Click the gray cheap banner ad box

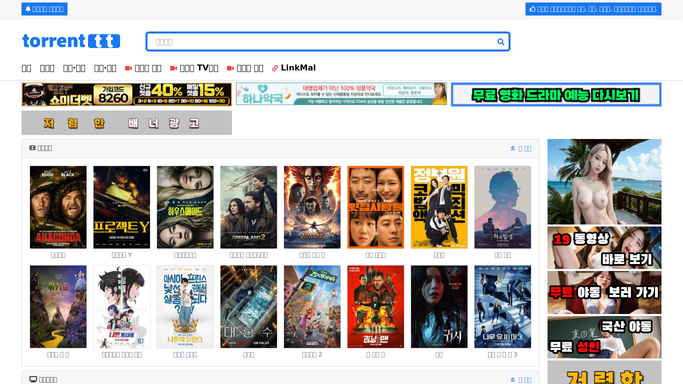(127, 123)
